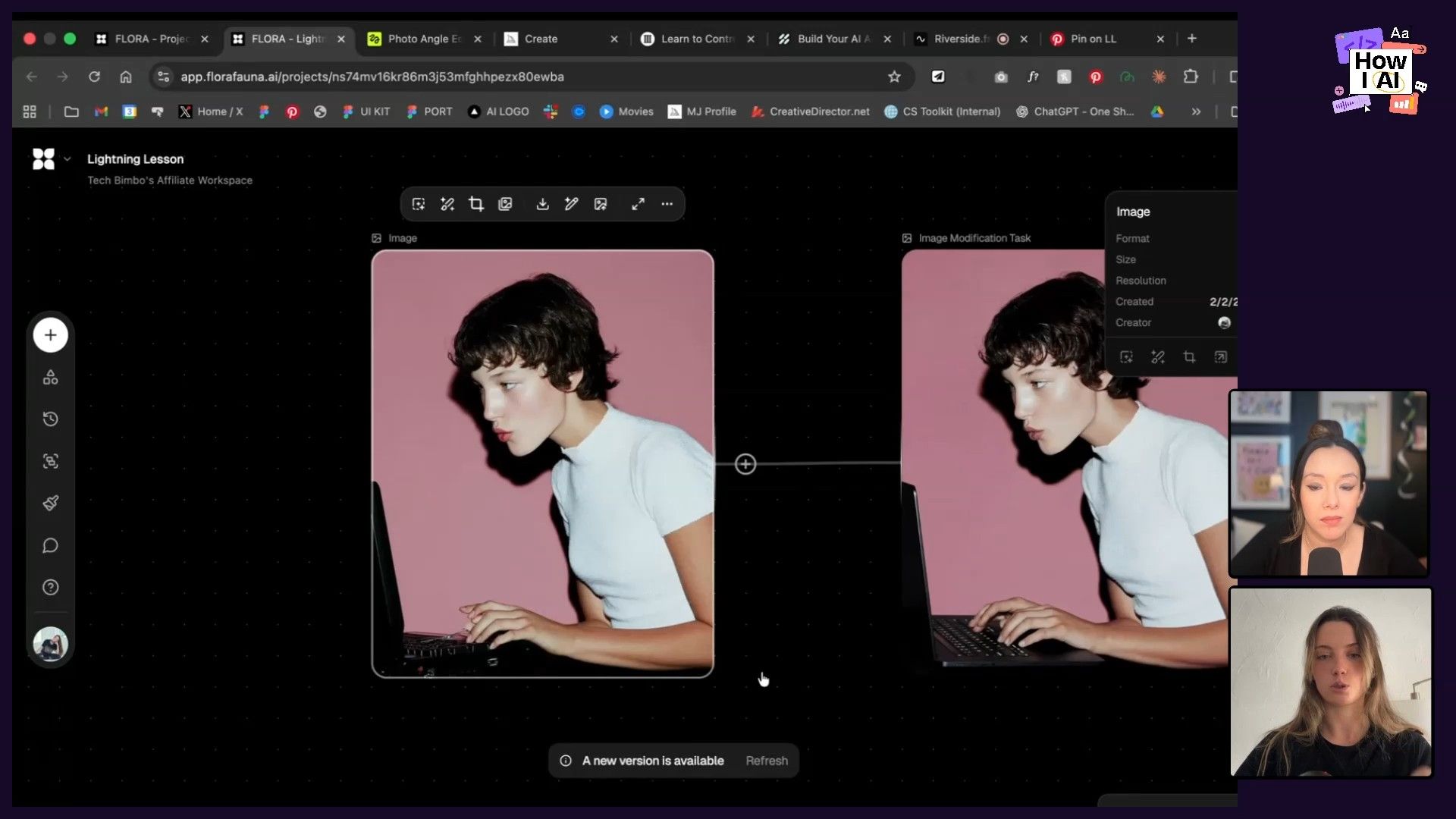
Task: Open history from the left sidebar
Action: (51, 419)
